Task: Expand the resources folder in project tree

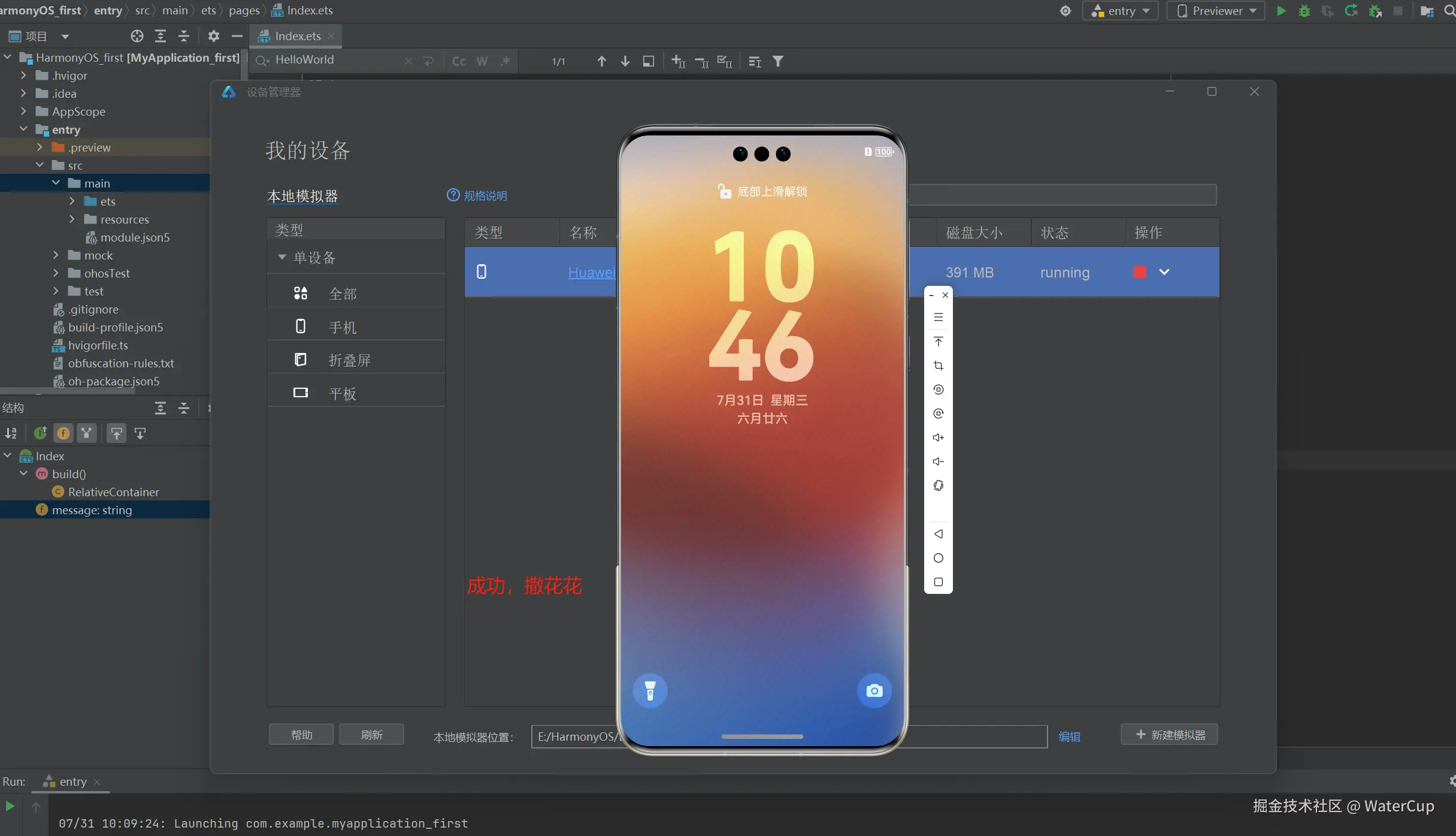Action: 72,219
